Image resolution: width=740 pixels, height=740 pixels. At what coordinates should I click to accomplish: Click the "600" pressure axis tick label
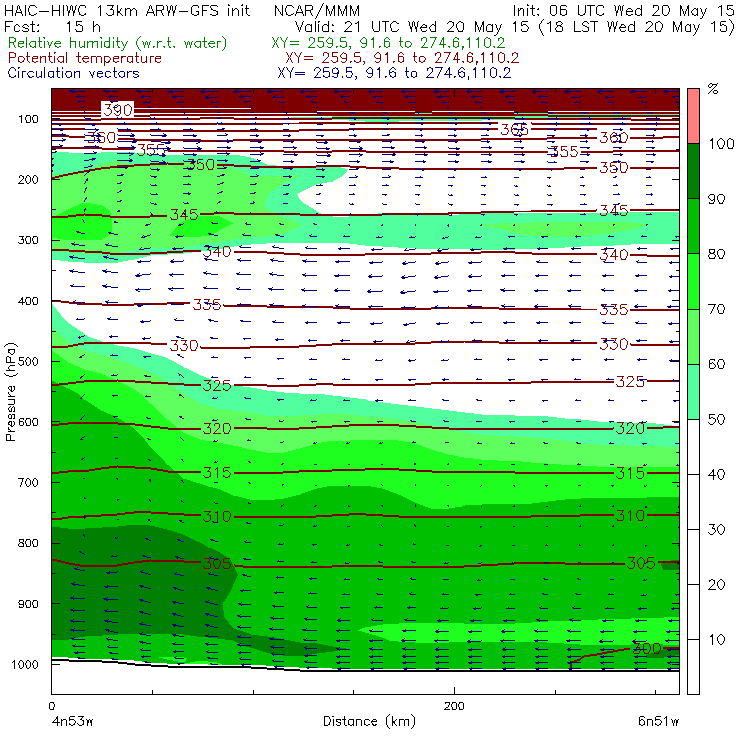[x=28, y=422]
